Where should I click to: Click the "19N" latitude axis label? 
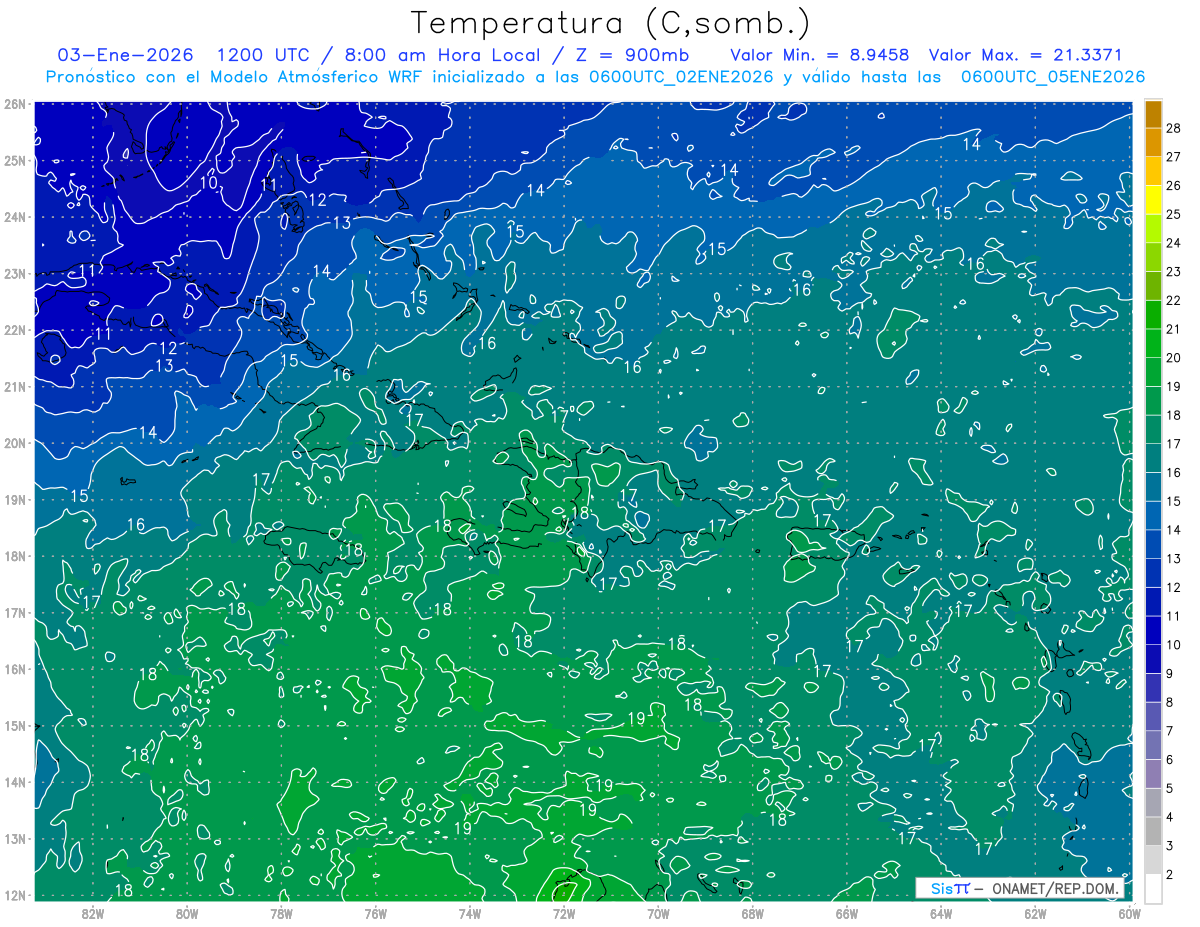click(15, 499)
